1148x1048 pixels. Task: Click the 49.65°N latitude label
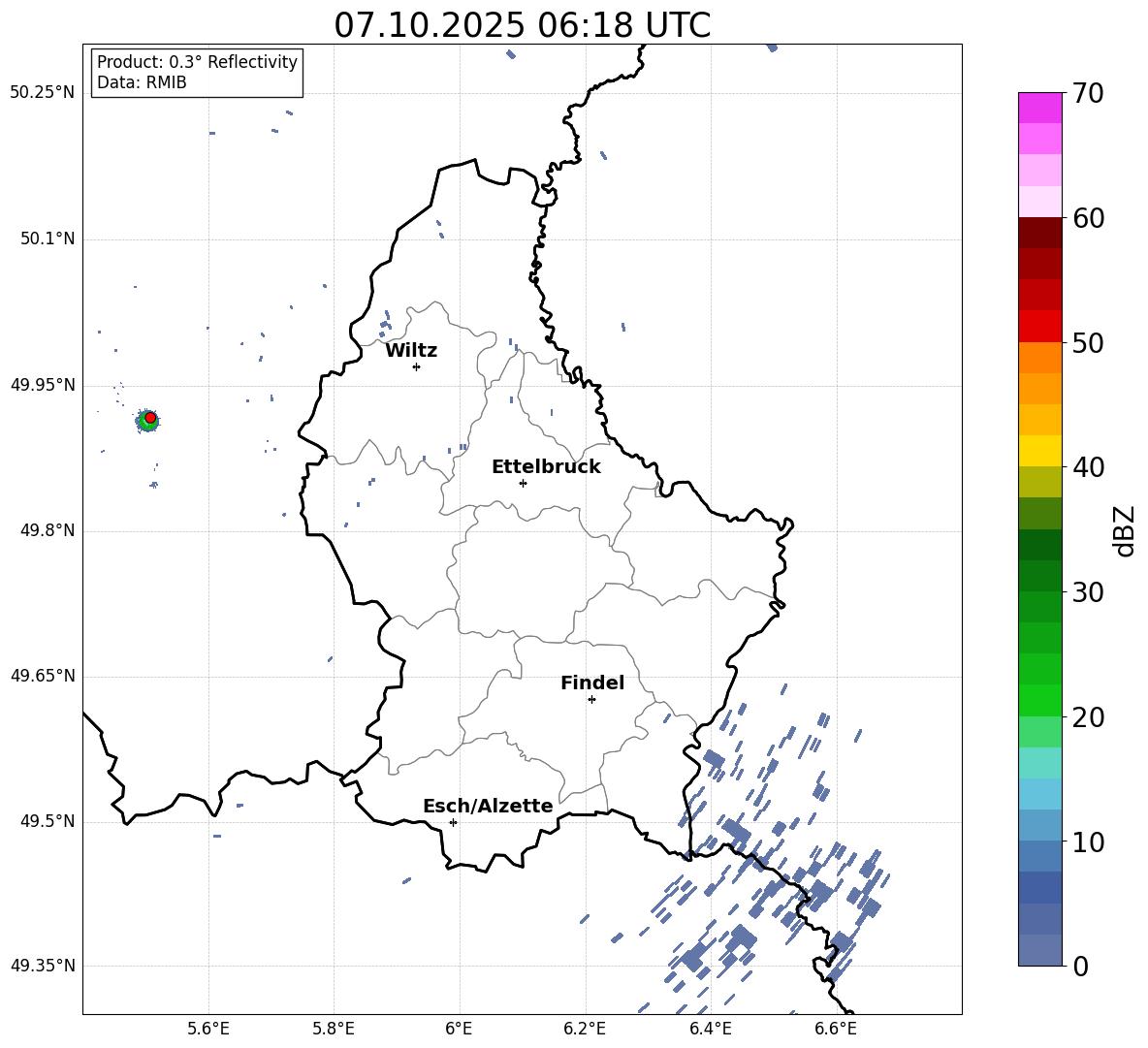click(43, 676)
